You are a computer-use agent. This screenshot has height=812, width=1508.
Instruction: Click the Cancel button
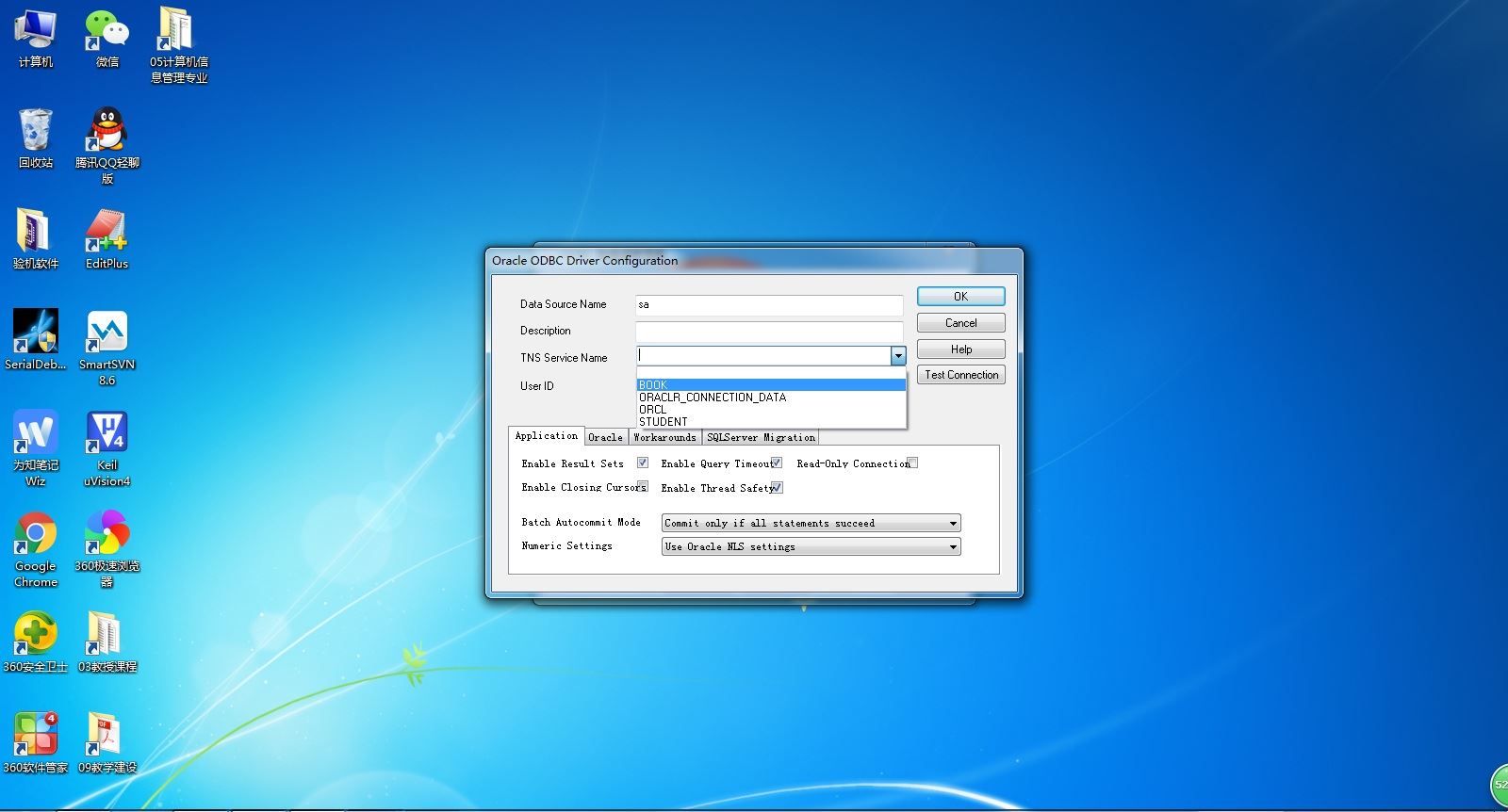coord(961,322)
